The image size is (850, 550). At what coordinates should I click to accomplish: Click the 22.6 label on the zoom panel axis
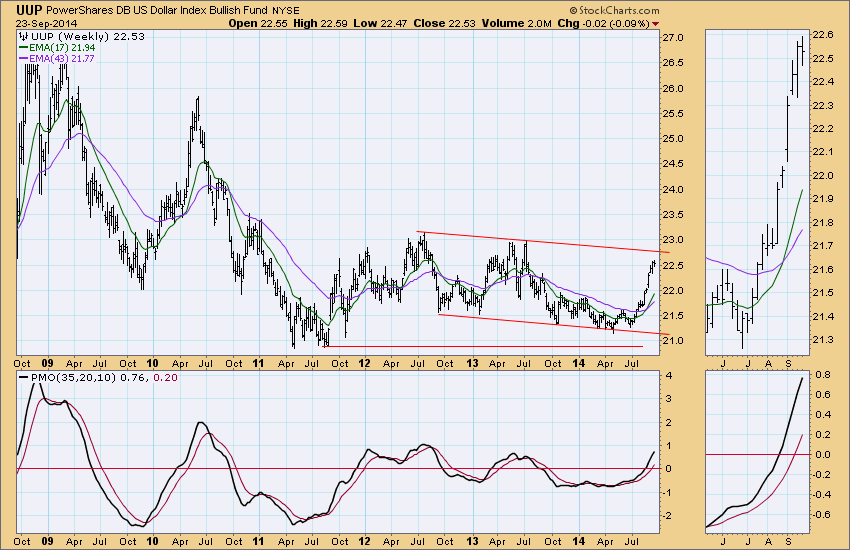(x=823, y=35)
